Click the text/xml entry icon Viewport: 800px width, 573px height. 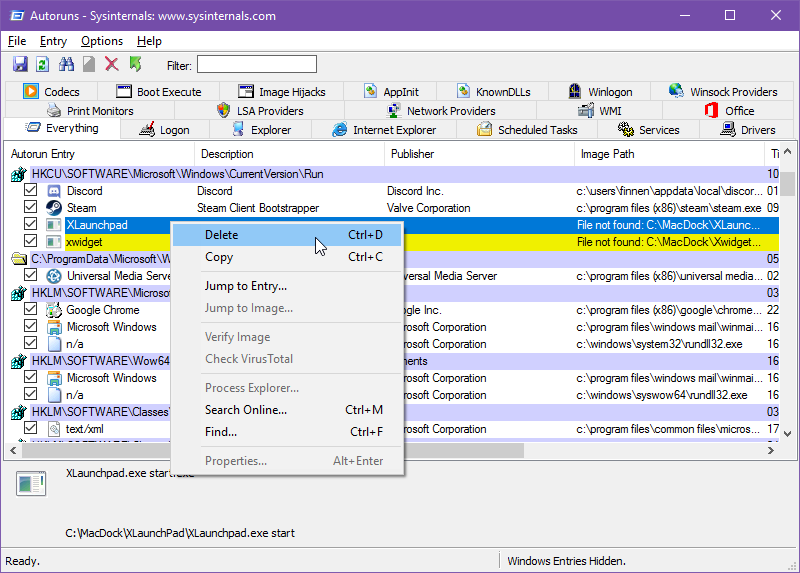[x=54, y=429]
